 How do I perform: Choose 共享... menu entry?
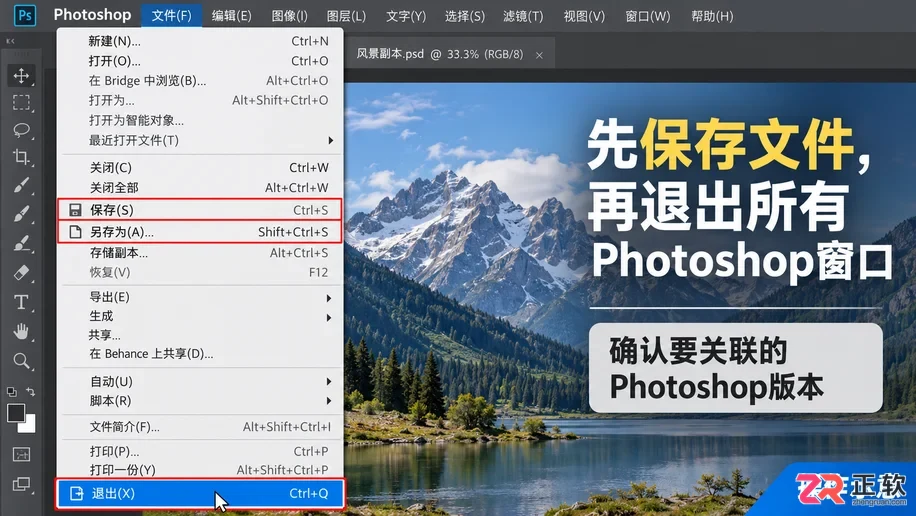(x=200, y=335)
